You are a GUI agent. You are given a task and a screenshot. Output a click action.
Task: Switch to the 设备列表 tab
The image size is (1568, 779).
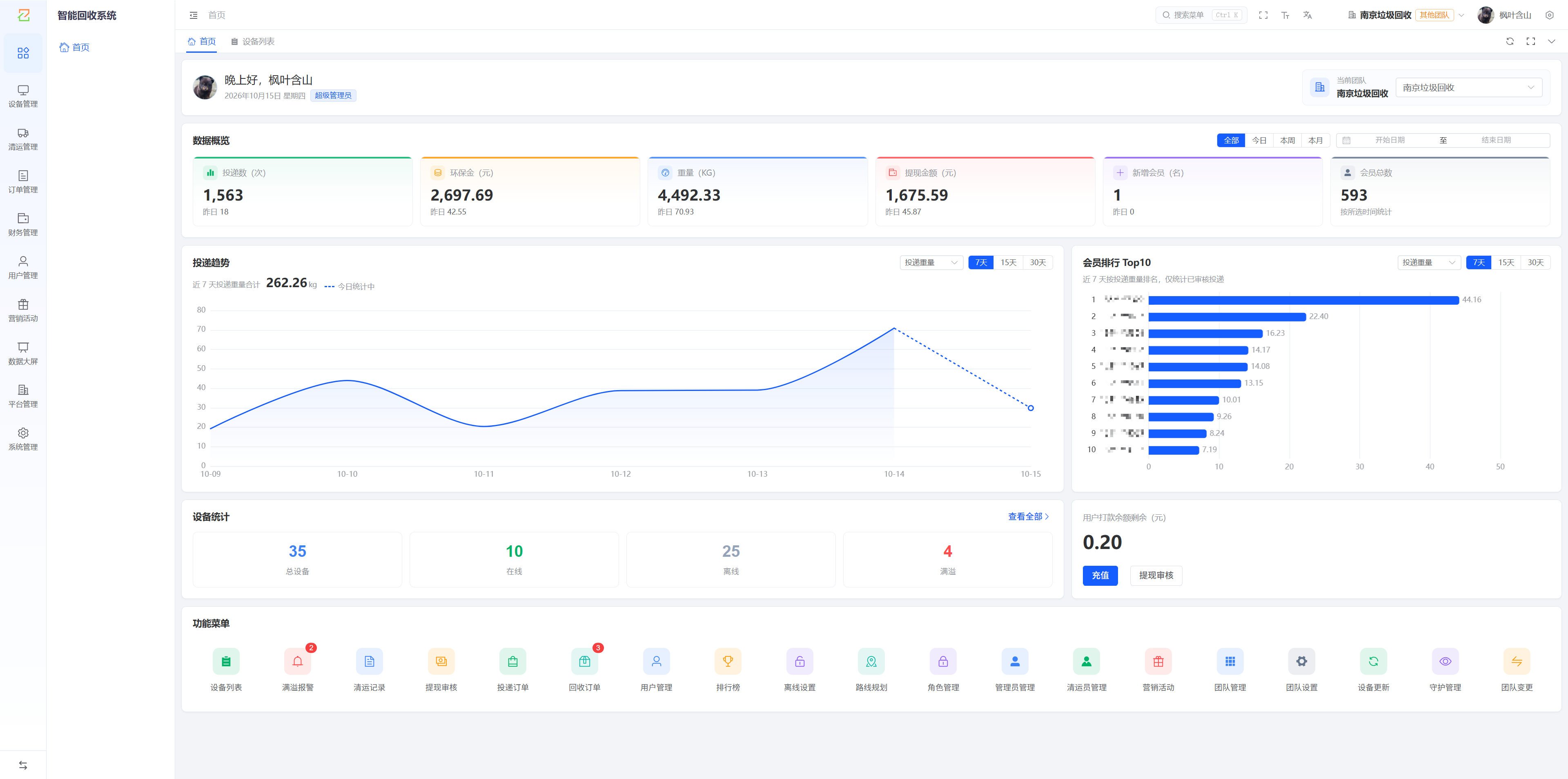tap(253, 41)
